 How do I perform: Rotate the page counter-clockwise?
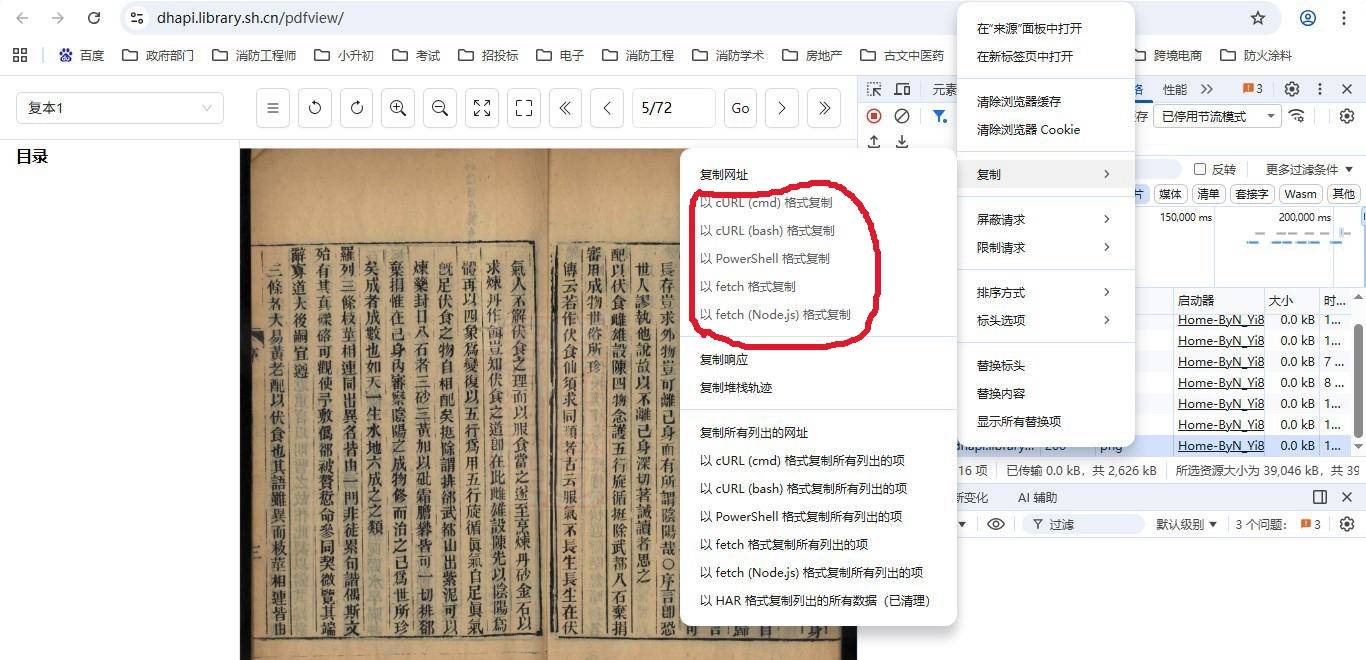[314, 108]
